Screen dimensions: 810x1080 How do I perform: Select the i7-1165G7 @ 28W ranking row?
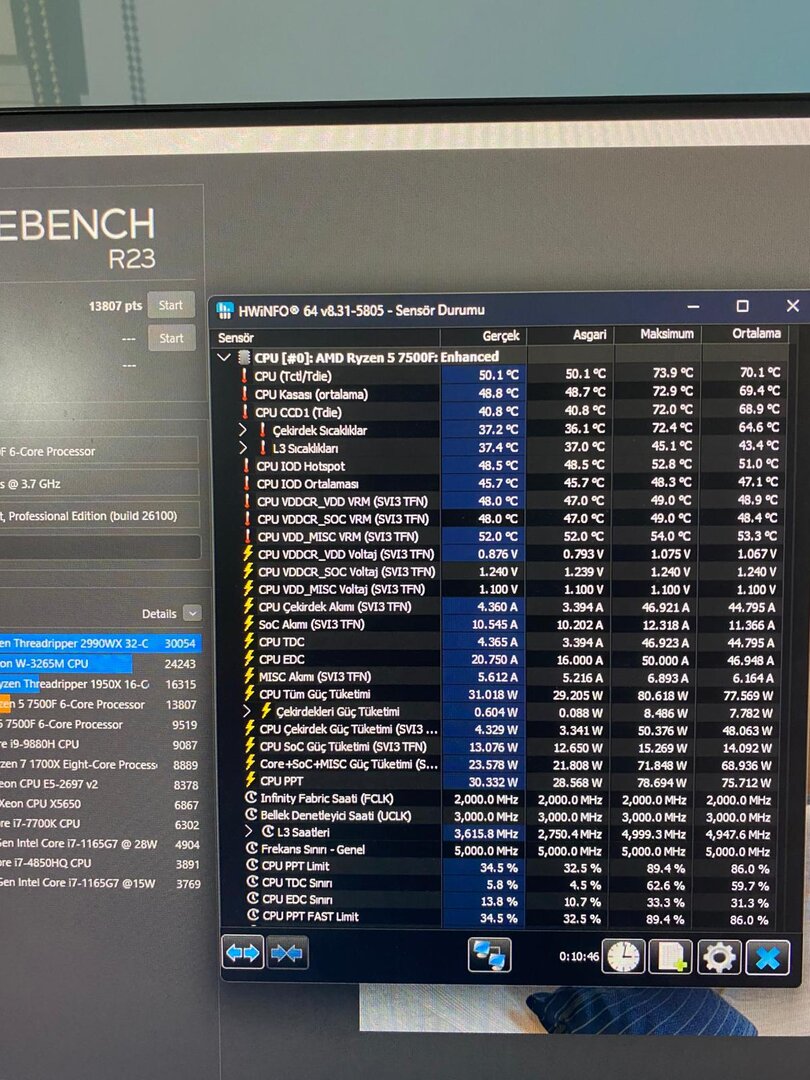point(101,844)
